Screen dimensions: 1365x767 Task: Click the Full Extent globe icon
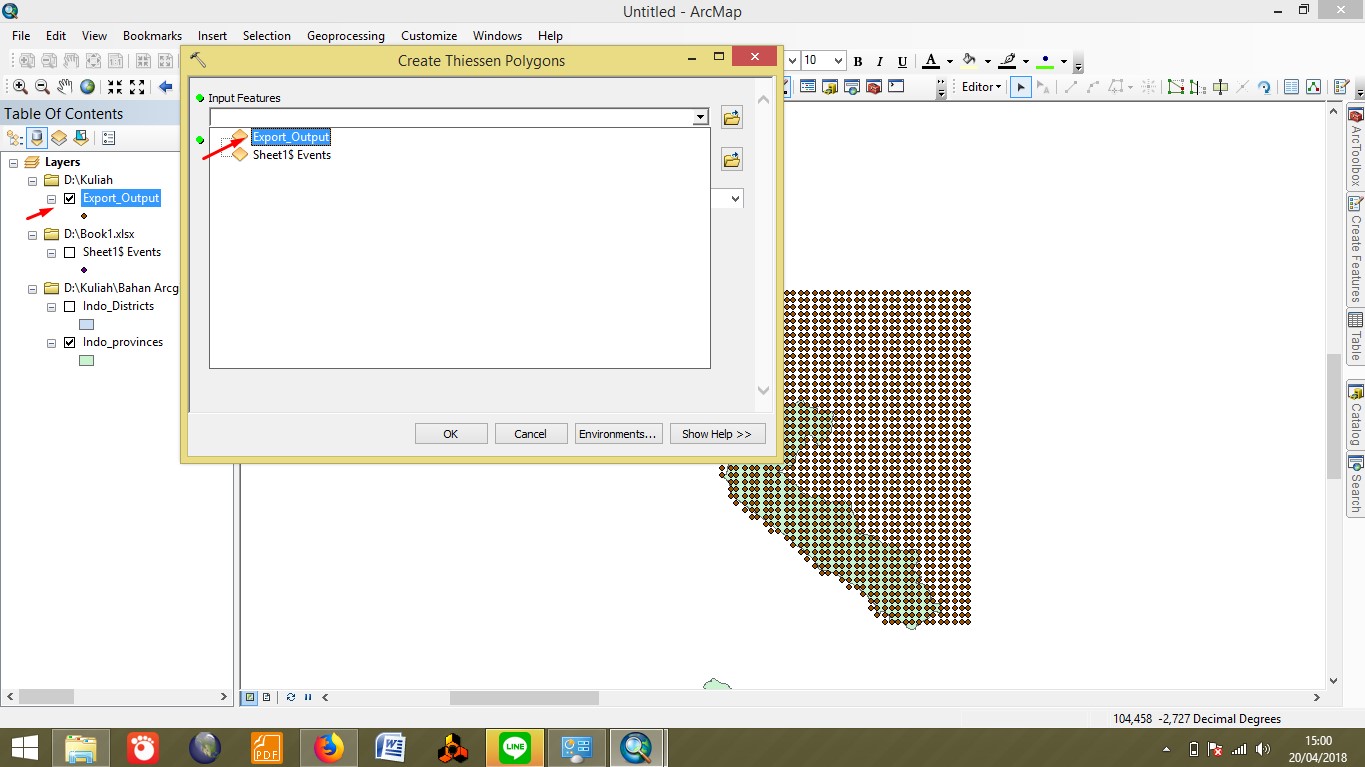point(88,87)
